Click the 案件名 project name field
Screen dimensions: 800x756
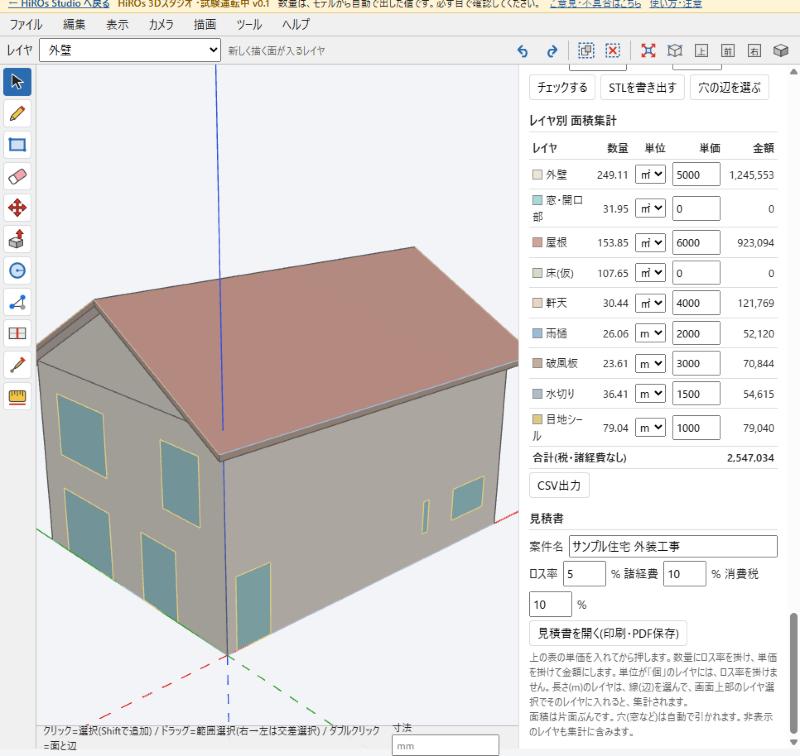click(673, 546)
